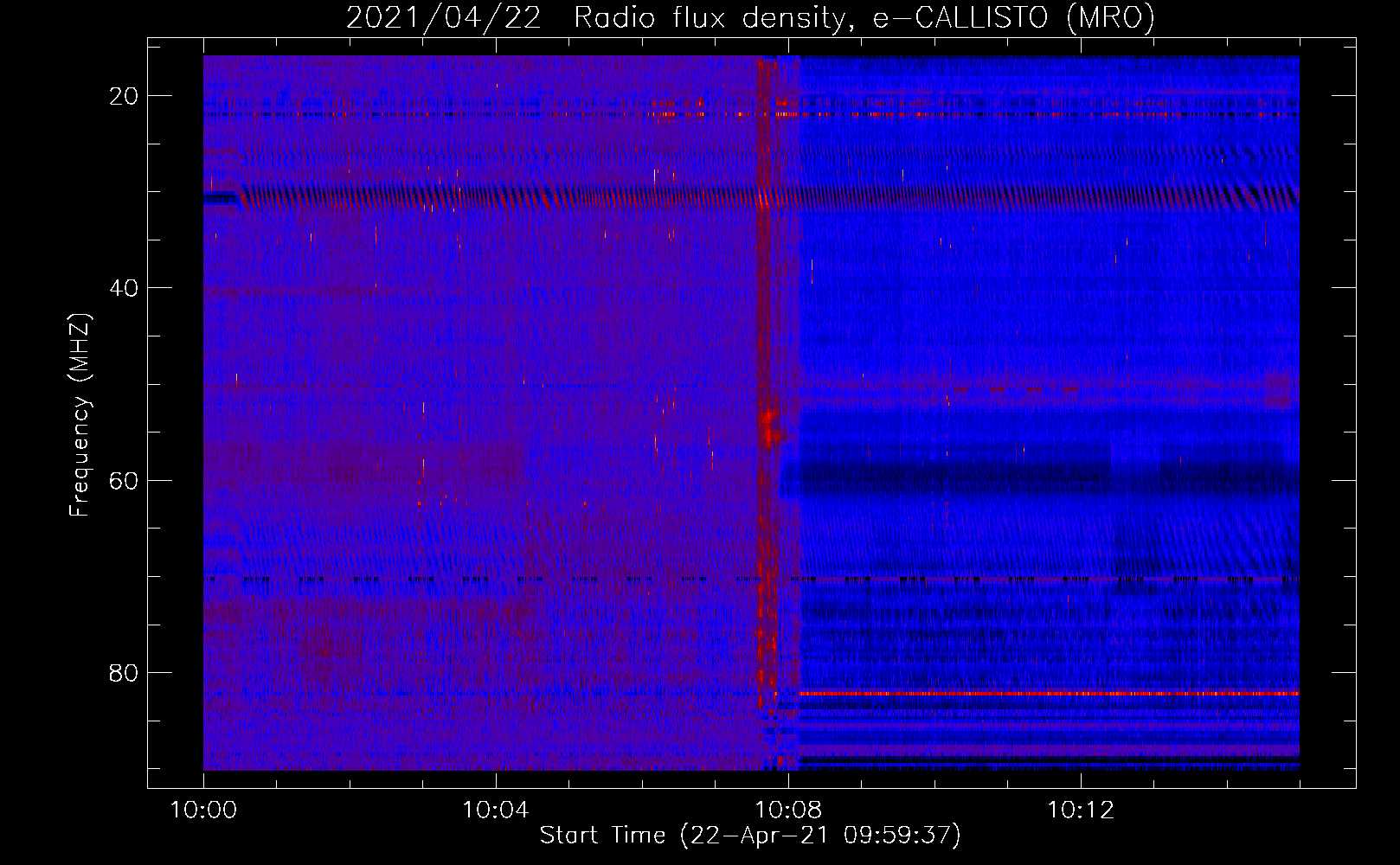Click the '10:00' time tick label
The height and width of the screenshot is (865, 1400).
203,811
